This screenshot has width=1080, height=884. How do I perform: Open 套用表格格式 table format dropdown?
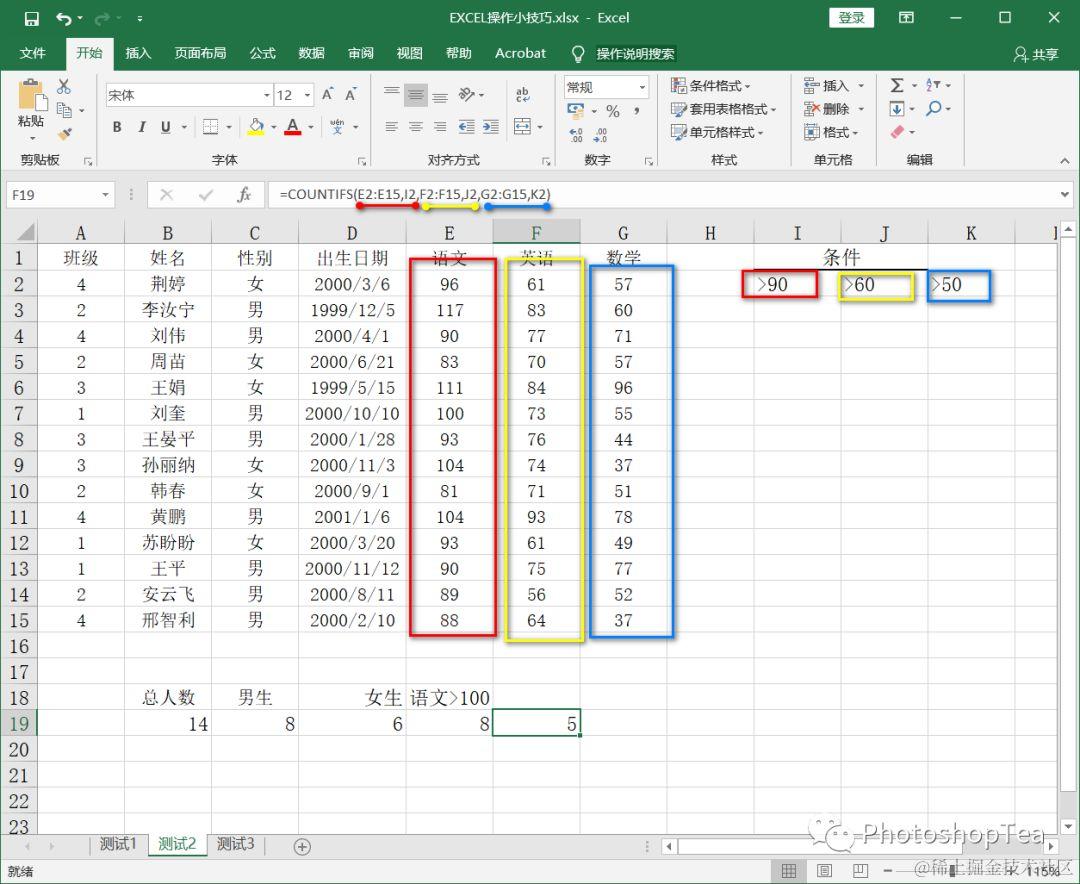pos(723,109)
